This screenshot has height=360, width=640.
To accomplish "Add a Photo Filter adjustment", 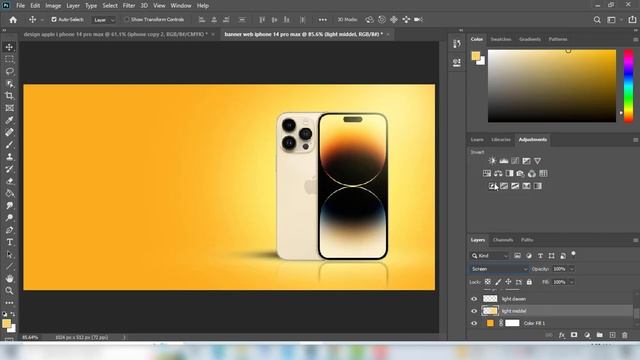I will 520,173.
